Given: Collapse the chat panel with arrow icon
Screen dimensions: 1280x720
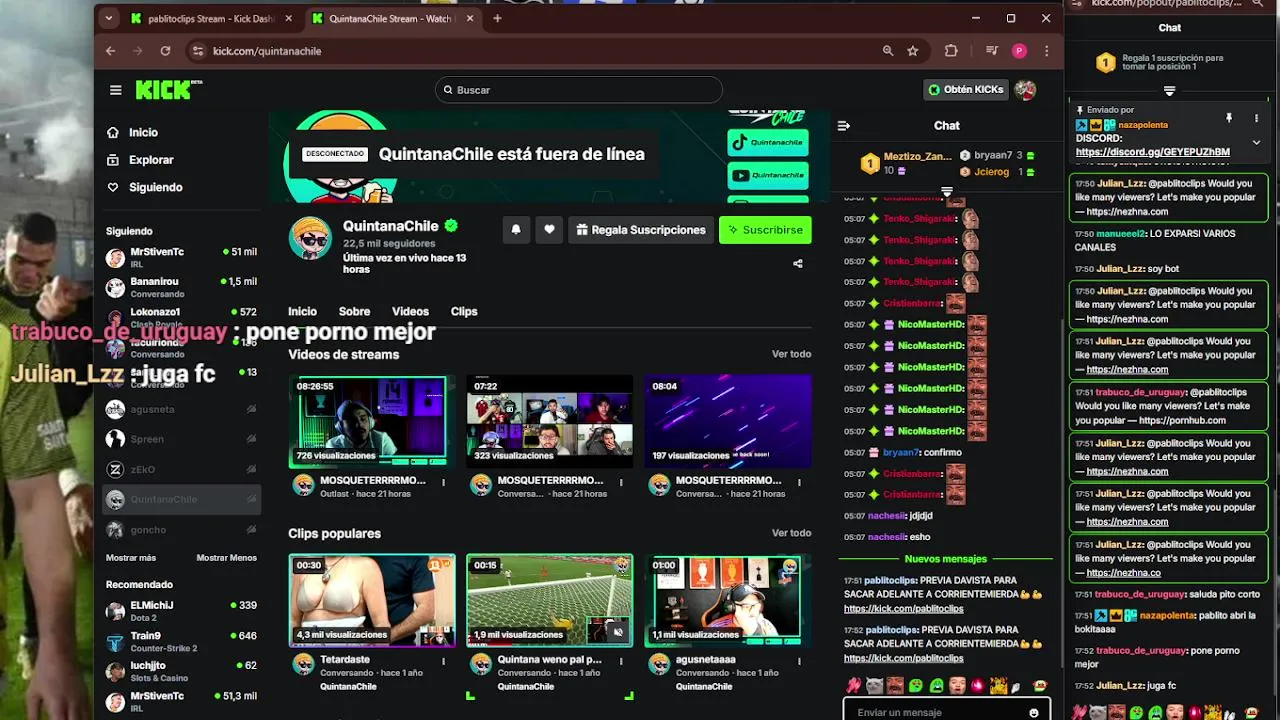Looking at the screenshot, I should [843, 126].
